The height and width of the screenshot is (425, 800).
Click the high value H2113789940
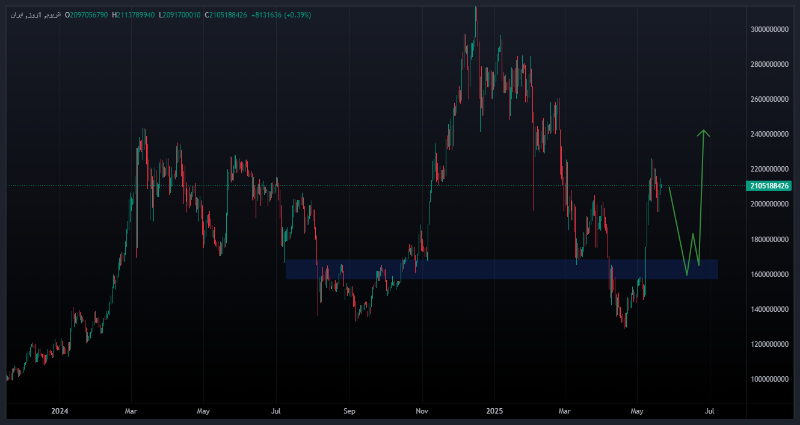point(134,15)
